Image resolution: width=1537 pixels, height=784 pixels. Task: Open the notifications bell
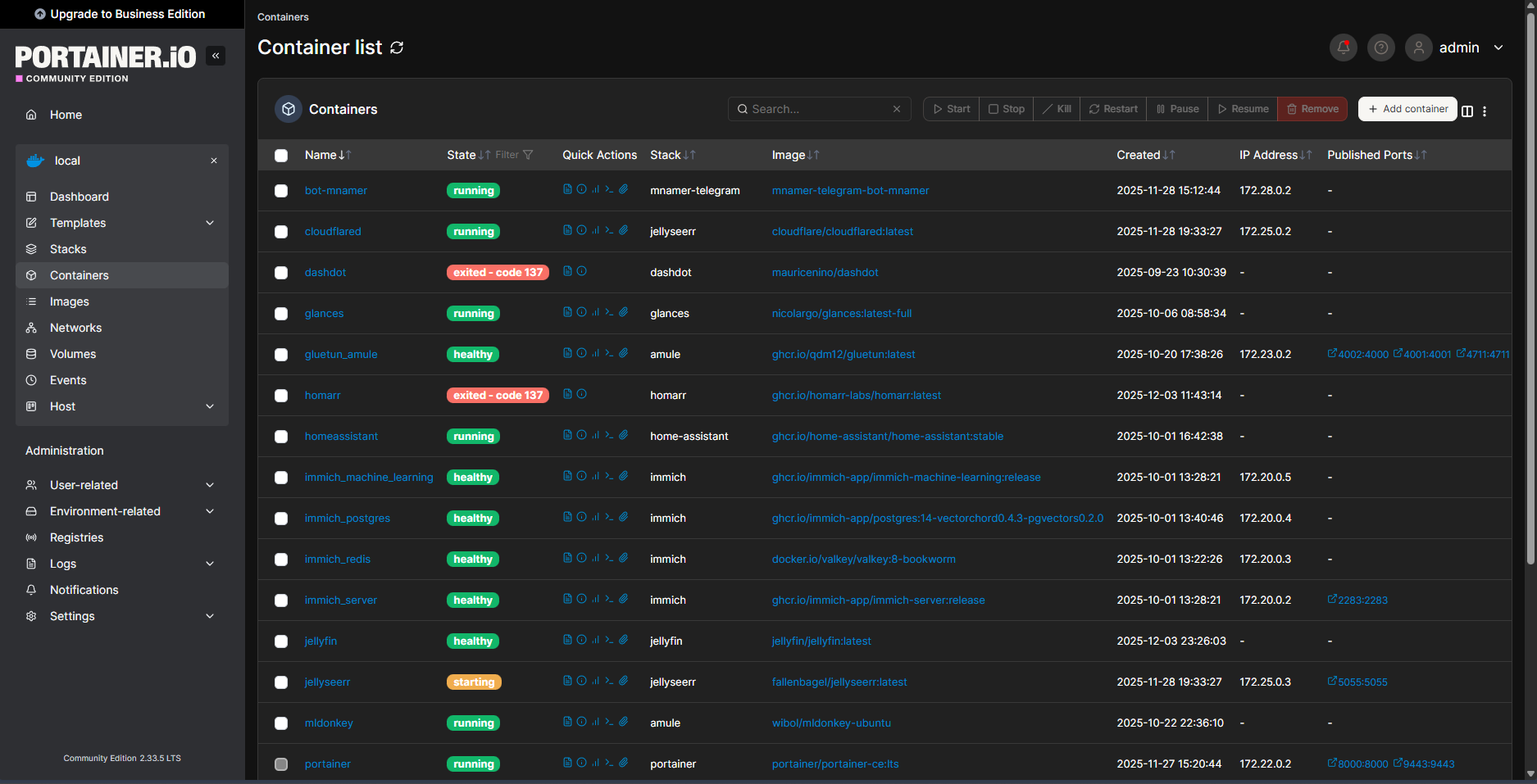[1343, 48]
